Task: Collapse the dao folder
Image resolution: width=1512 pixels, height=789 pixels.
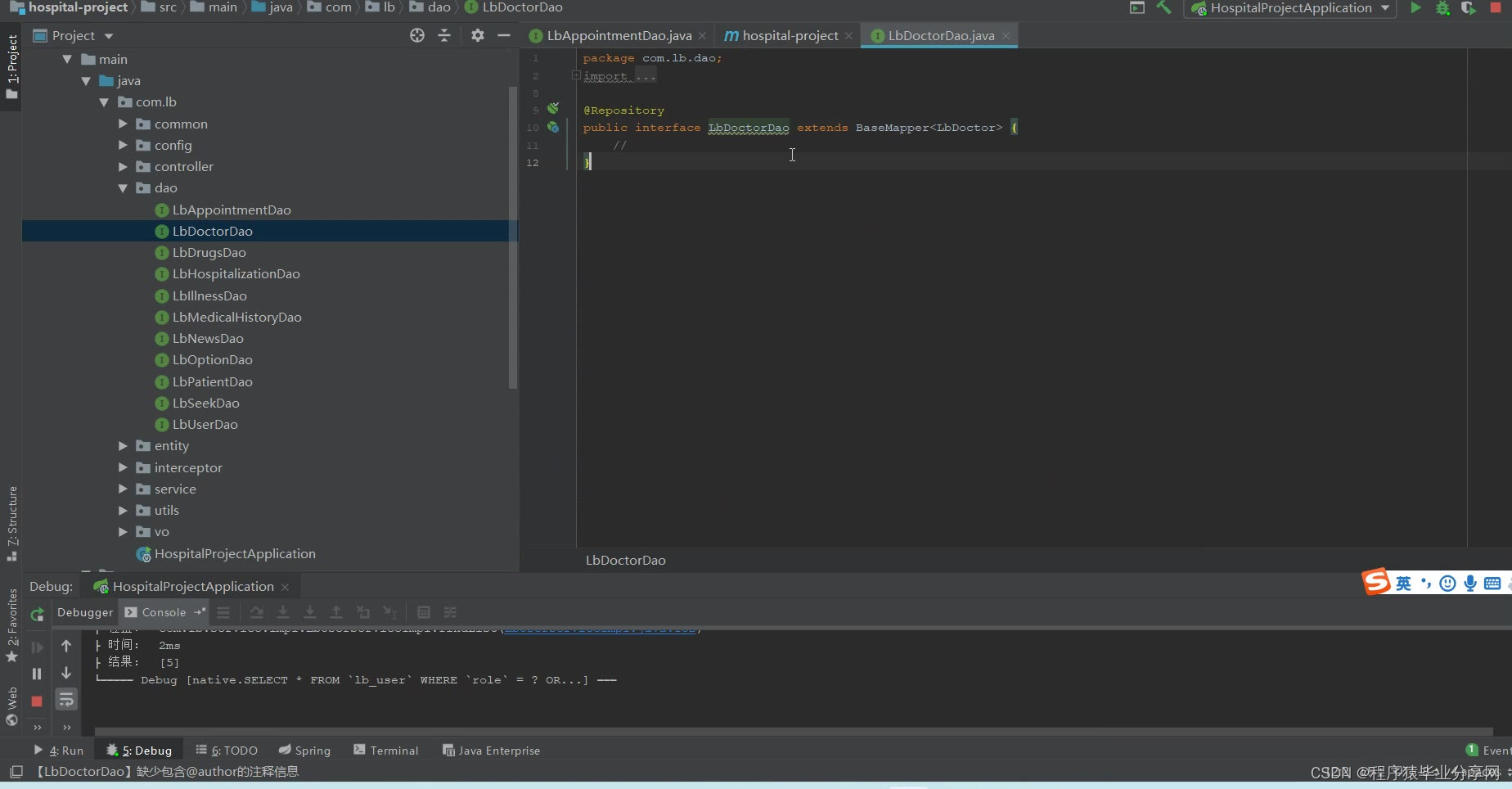Action: [x=123, y=188]
